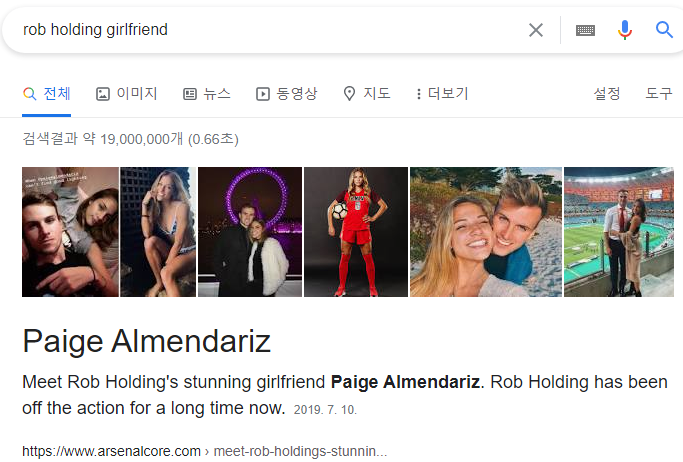Expand the 더보기 menu
Image resolution: width=683 pixels, height=462 pixels.
[441, 94]
